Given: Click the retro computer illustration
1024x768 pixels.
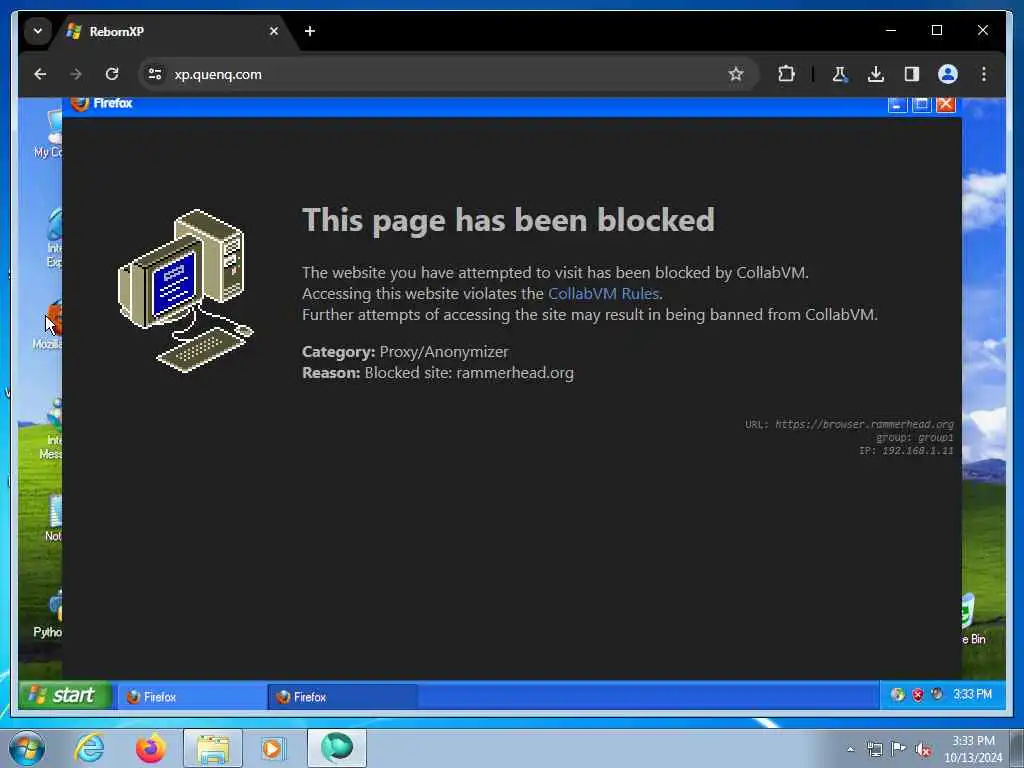Looking at the screenshot, I should point(185,291).
